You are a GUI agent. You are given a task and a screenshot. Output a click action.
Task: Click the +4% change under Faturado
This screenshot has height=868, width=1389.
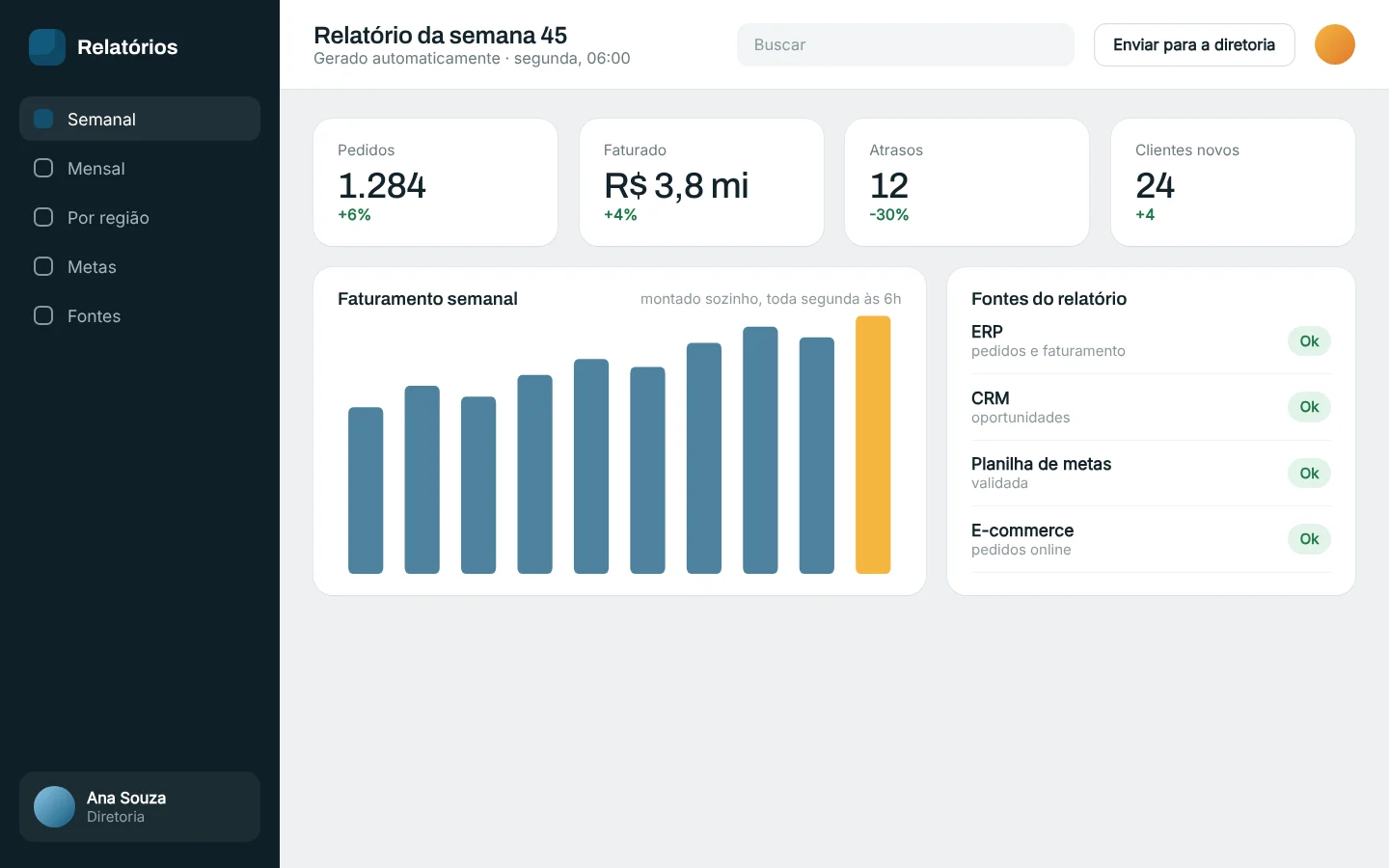[620, 214]
